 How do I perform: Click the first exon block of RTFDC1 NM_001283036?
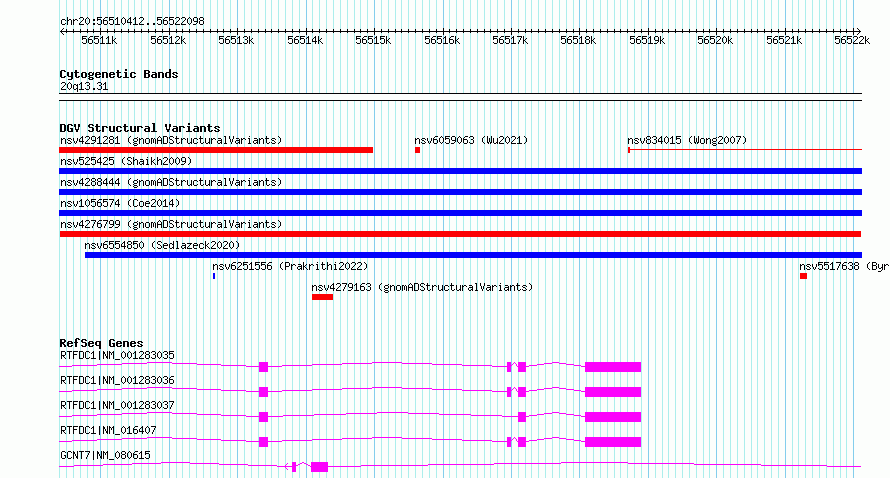[x=263, y=392]
